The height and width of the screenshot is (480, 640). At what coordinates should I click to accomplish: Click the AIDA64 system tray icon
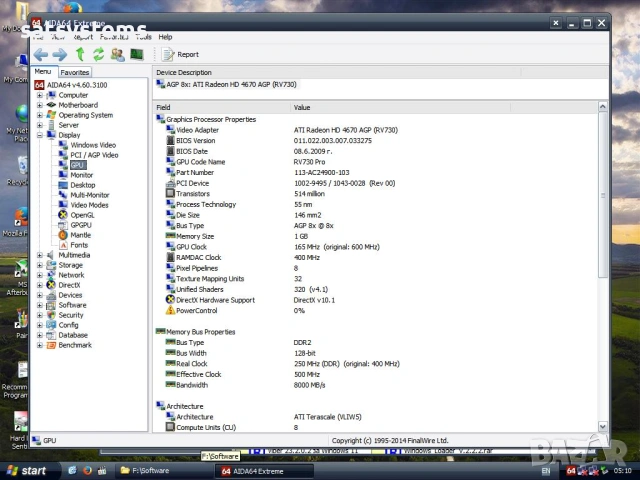pos(571,471)
